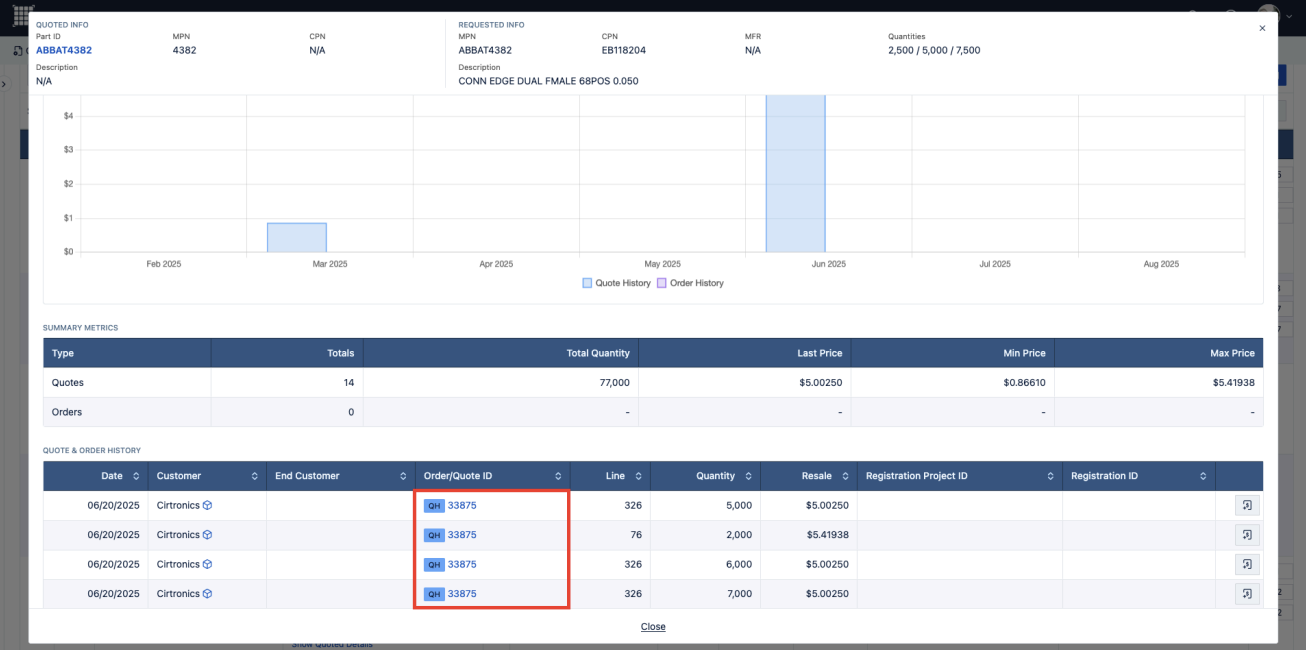Click Orders total count 0
Viewport: 1306px width, 650px height.
(351, 412)
